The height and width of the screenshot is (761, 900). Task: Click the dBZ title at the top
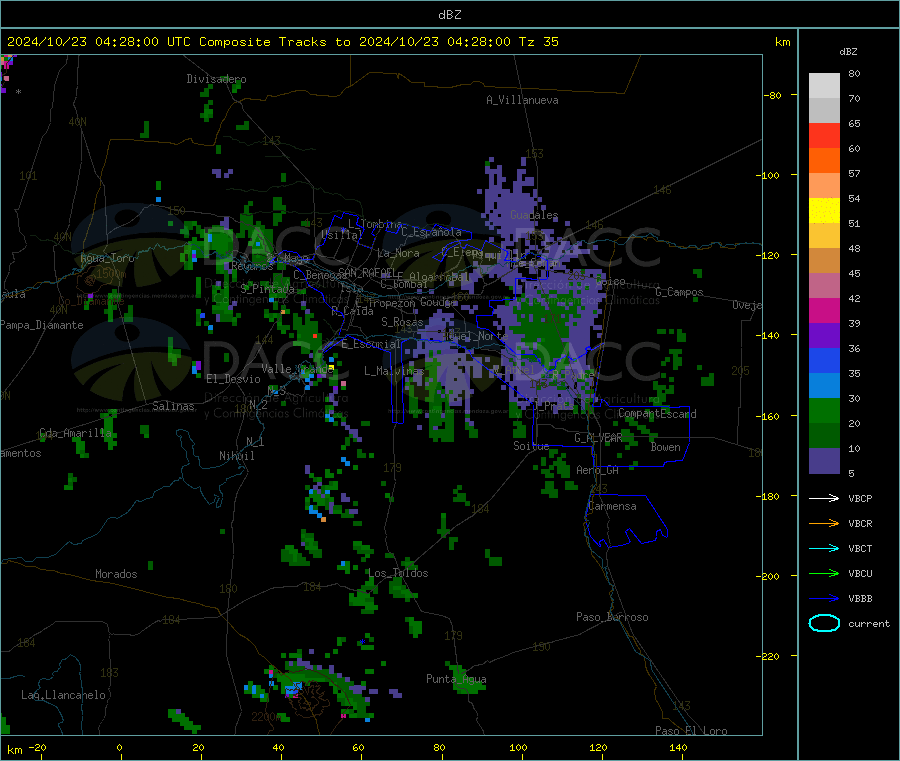[449, 15]
